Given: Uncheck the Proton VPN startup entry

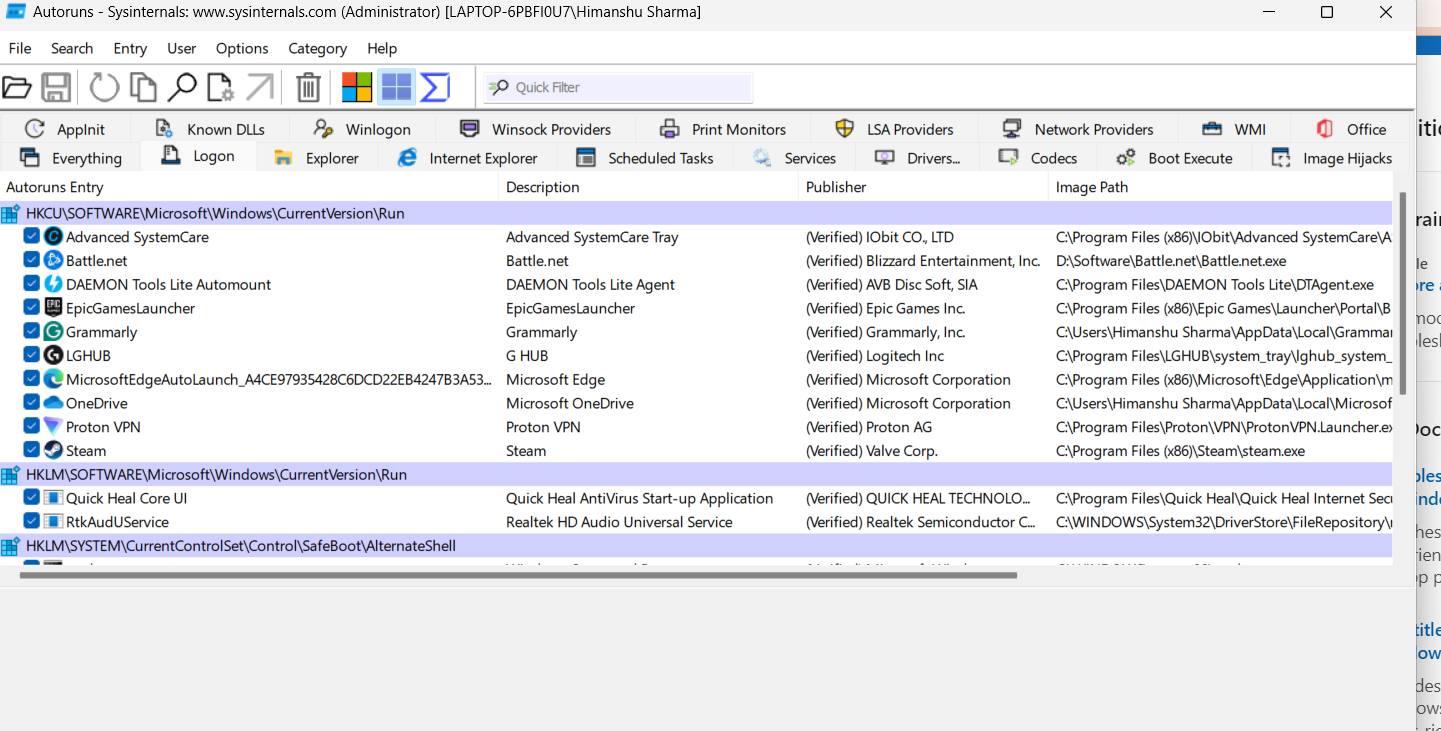Looking at the screenshot, I should 32,426.
